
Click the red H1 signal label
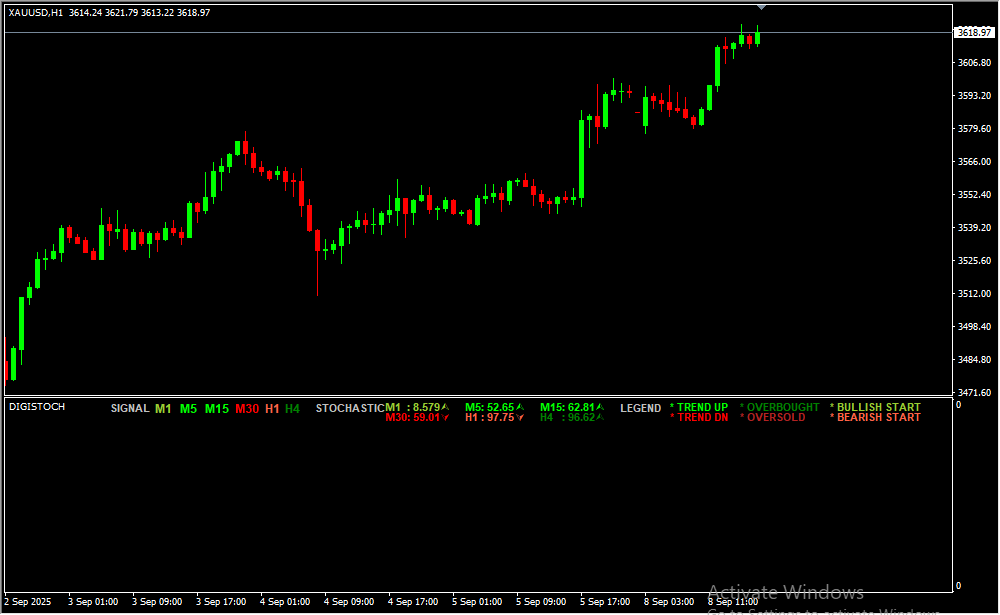pos(272,409)
